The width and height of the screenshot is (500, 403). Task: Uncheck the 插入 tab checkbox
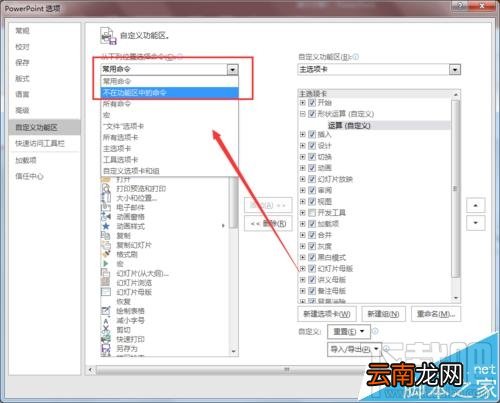point(312,134)
